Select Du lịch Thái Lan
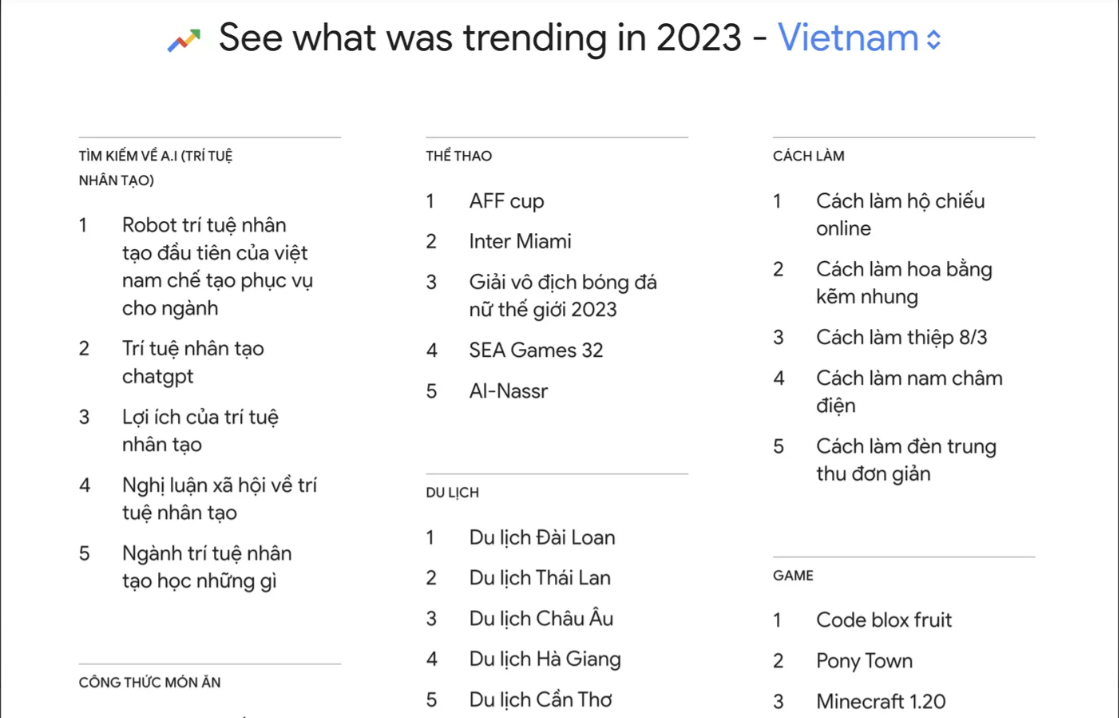Viewport: 1119px width, 718px height. click(541, 578)
